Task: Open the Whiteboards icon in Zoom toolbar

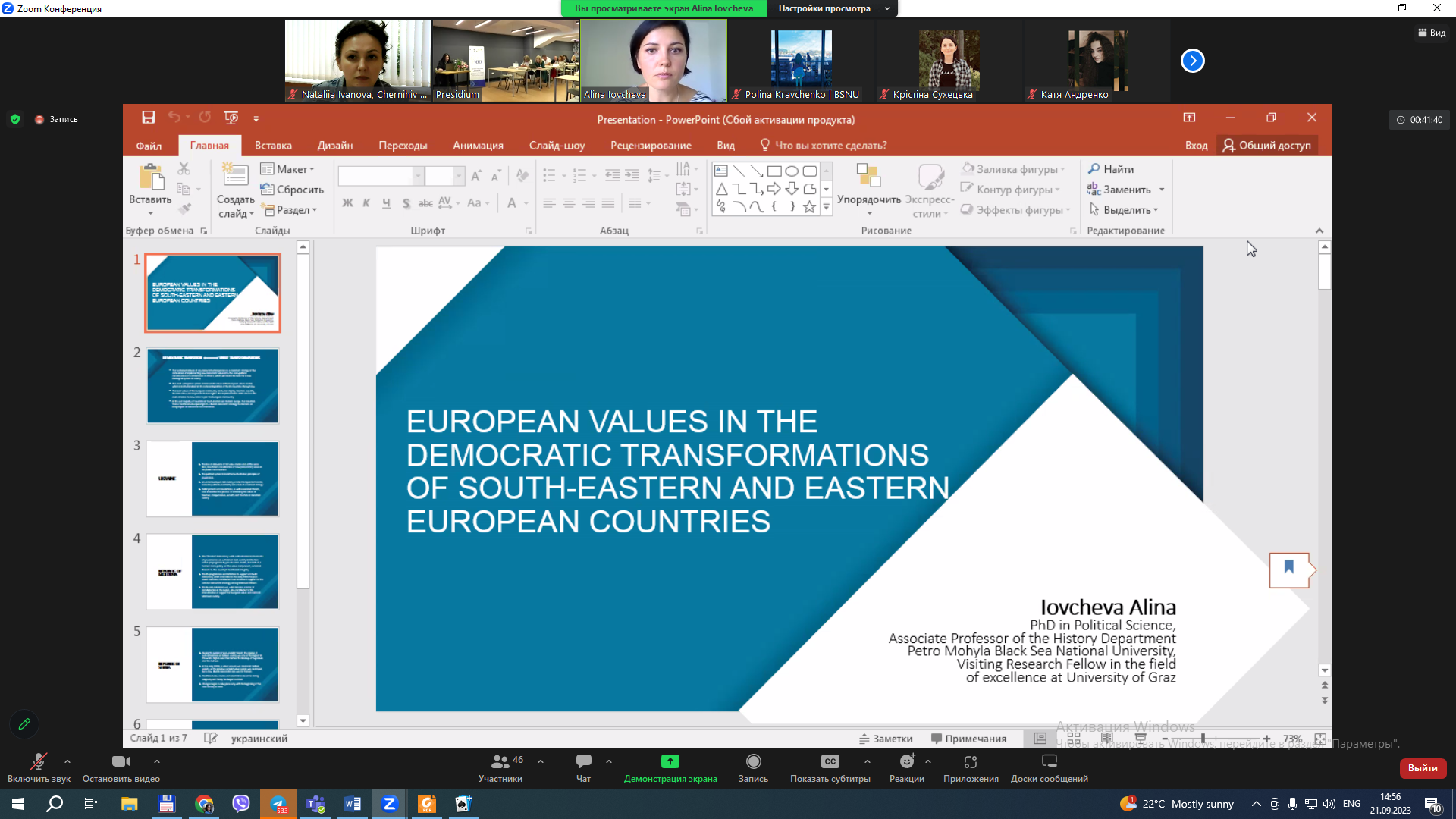Action: tap(1049, 761)
